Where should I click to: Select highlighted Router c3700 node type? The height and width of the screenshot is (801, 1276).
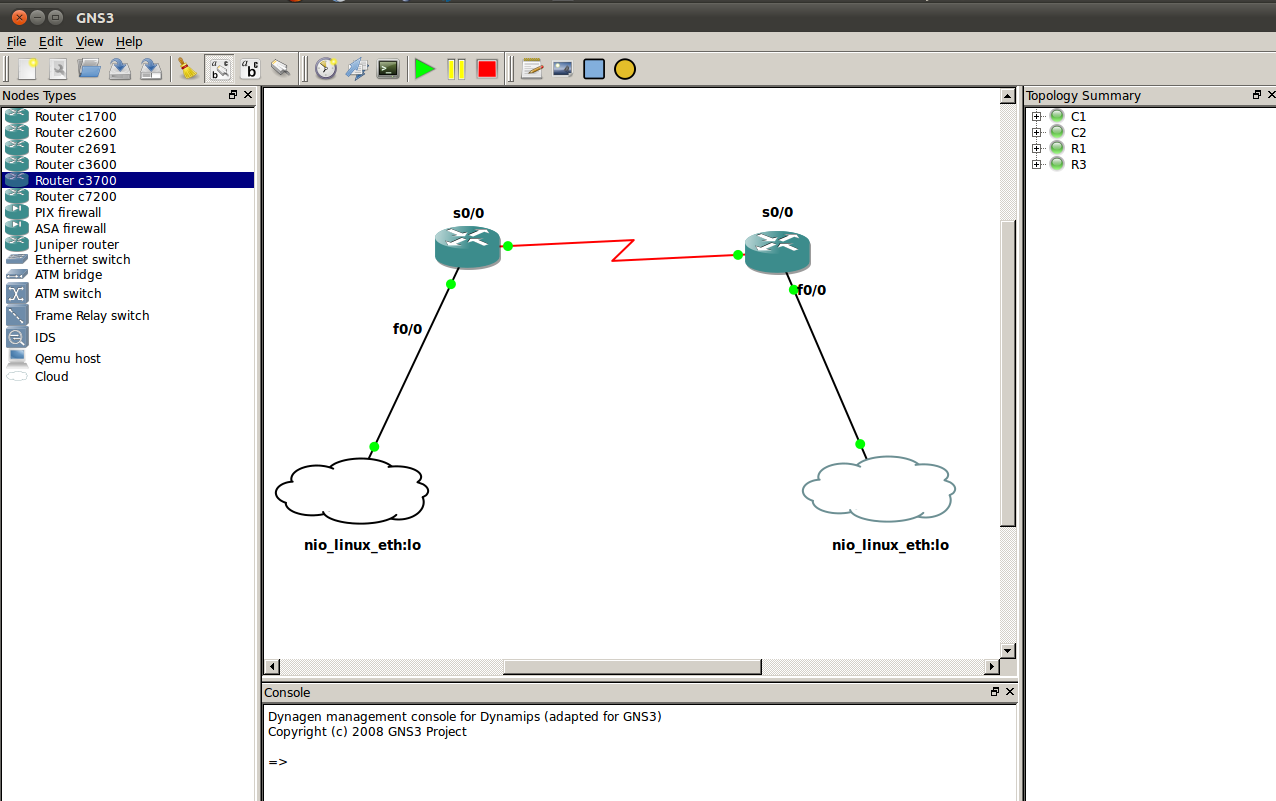point(128,180)
